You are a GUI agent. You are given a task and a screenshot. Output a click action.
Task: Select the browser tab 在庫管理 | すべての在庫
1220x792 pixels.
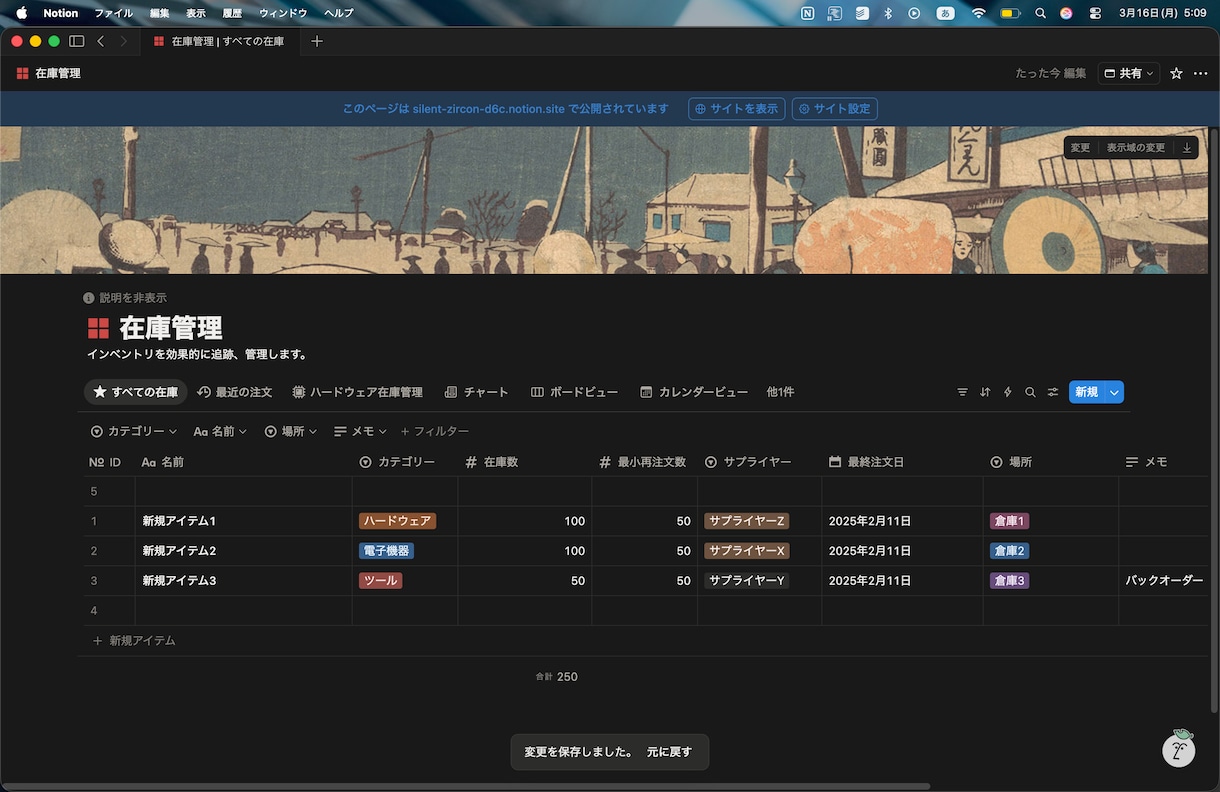point(220,41)
